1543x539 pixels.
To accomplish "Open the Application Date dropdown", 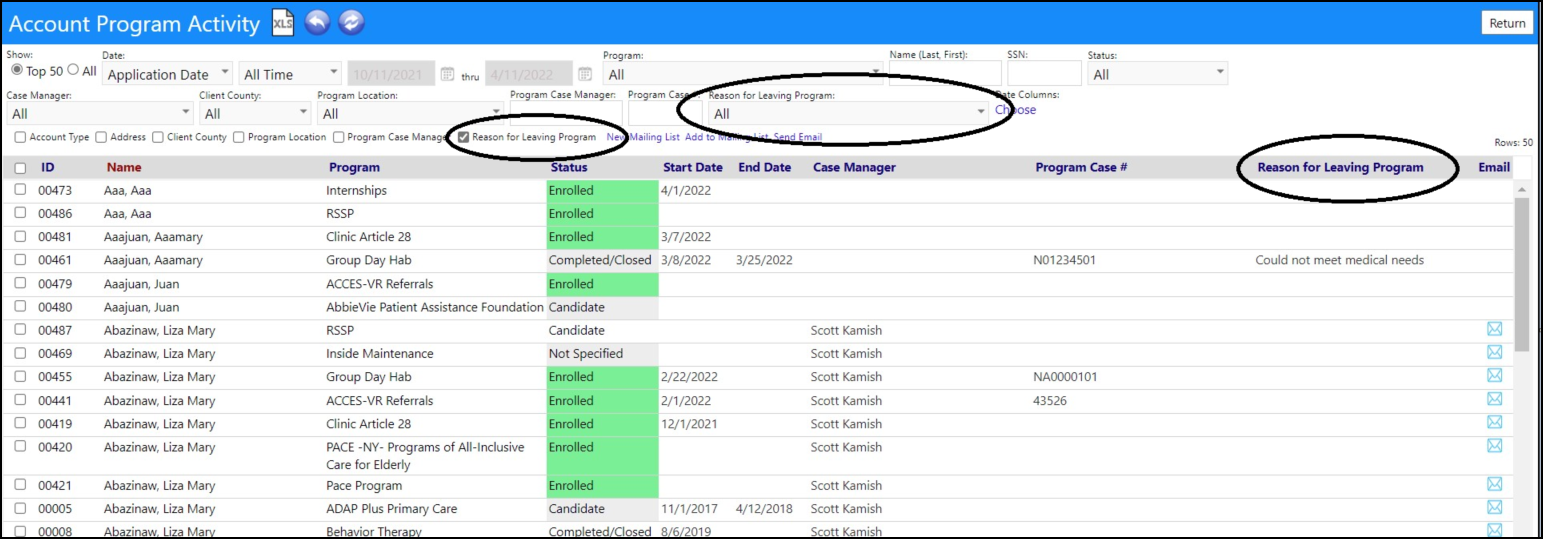I will coord(167,74).
